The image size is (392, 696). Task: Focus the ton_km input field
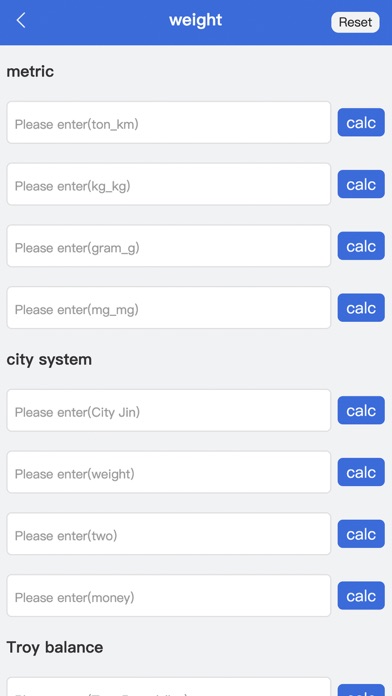(x=169, y=123)
